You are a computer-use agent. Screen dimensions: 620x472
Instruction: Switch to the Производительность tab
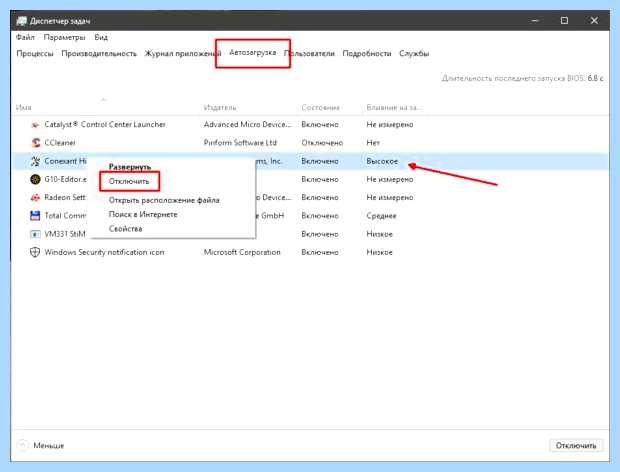pyautogui.click(x=99, y=53)
